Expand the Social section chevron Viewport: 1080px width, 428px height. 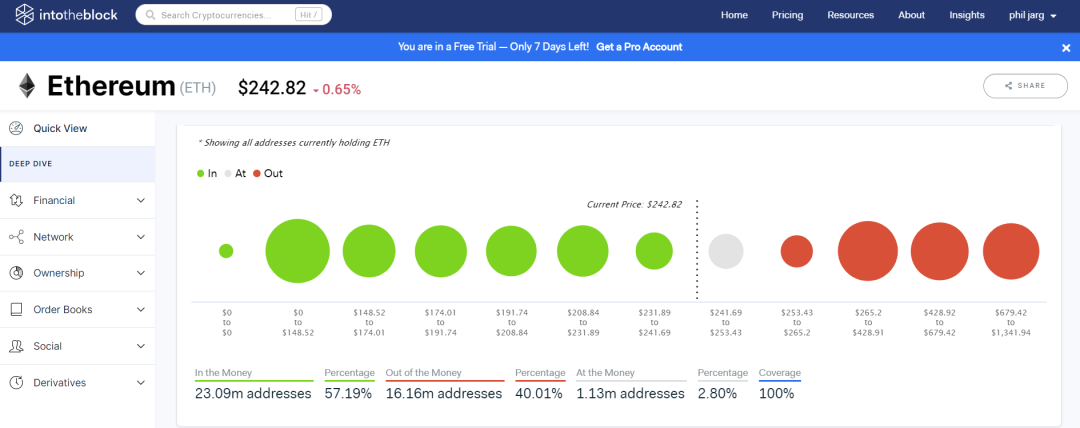click(141, 346)
